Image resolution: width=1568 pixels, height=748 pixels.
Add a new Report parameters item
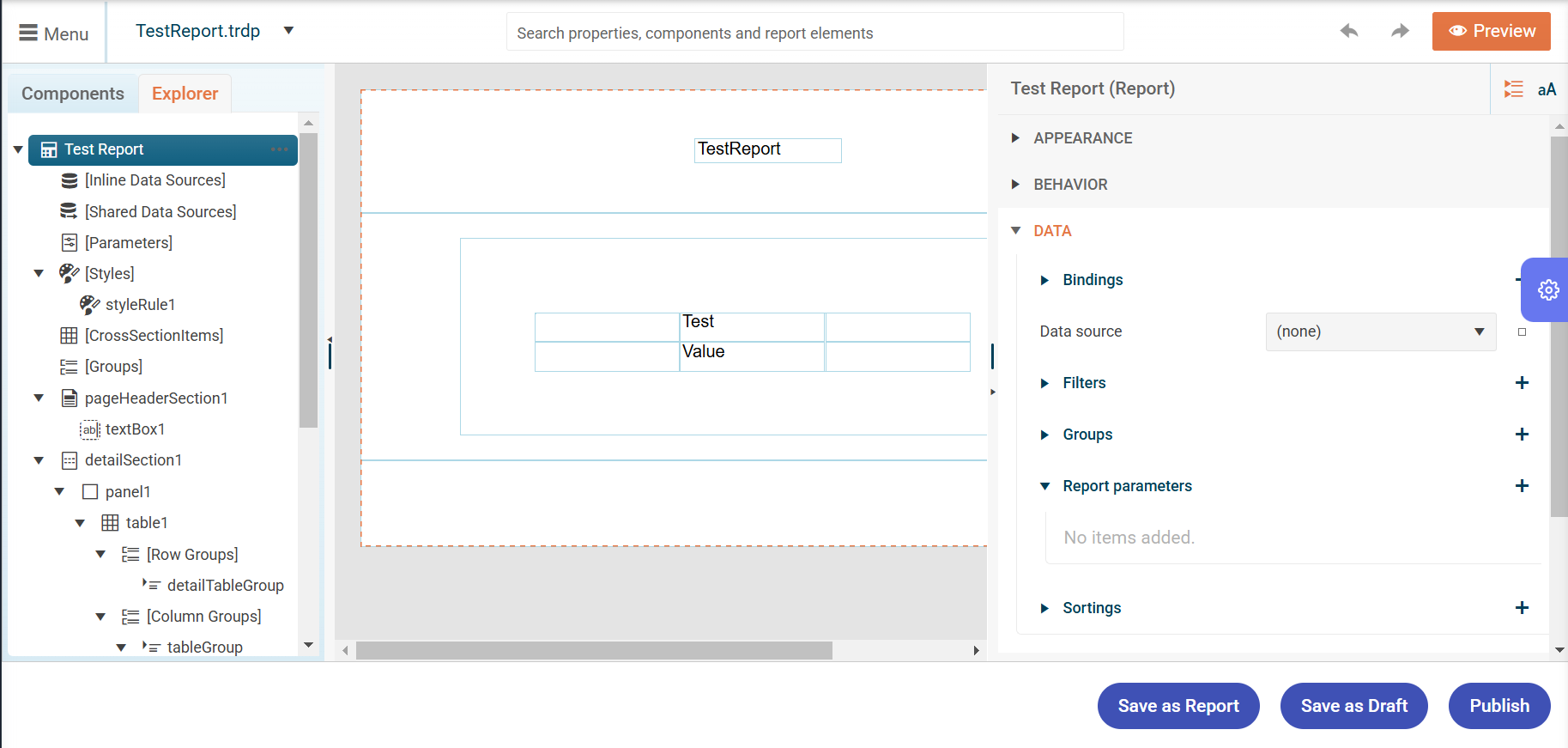[1522, 486]
